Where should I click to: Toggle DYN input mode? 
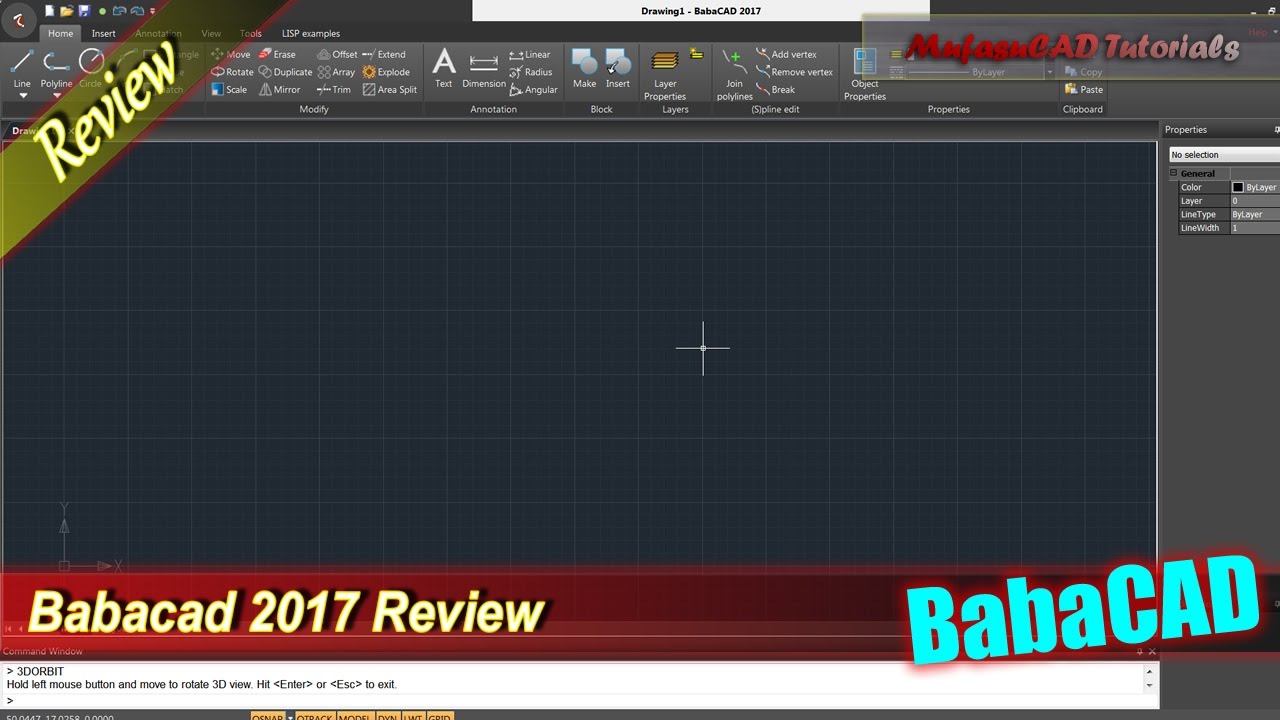pyautogui.click(x=388, y=716)
